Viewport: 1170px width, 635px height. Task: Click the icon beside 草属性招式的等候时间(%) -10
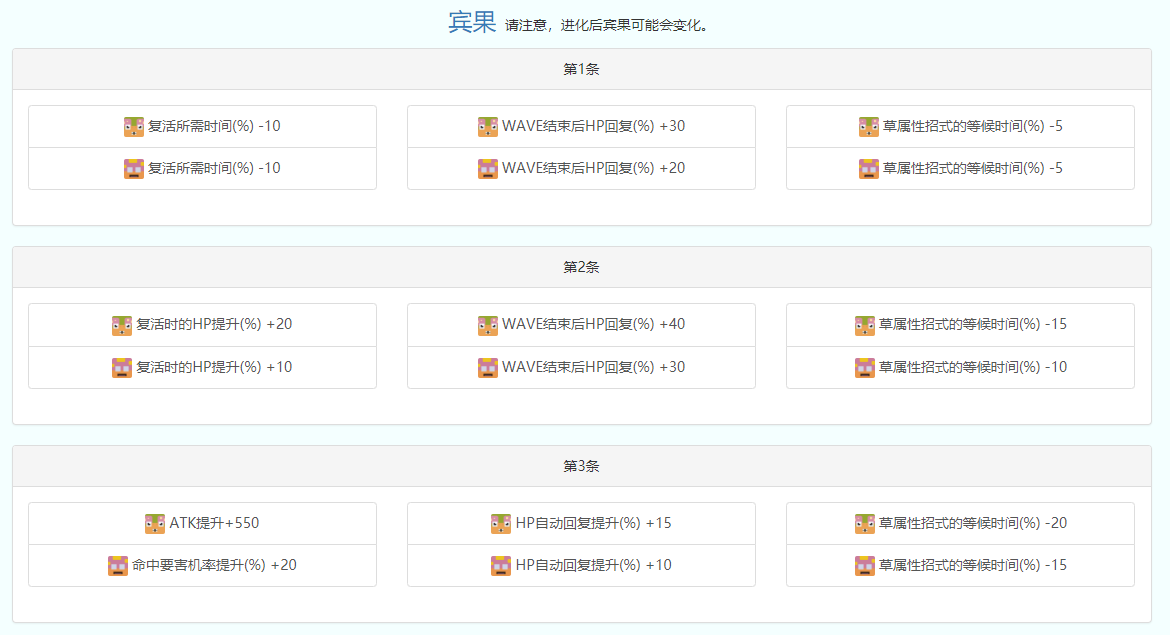click(x=865, y=368)
